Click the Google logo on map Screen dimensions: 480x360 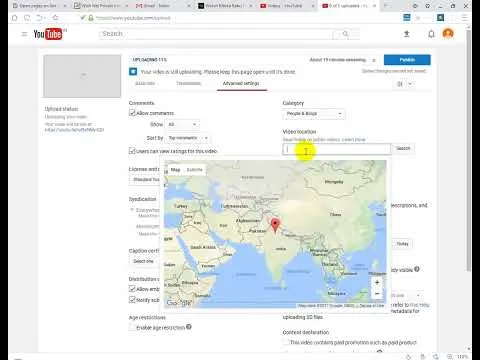pyautogui.click(x=179, y=303)
